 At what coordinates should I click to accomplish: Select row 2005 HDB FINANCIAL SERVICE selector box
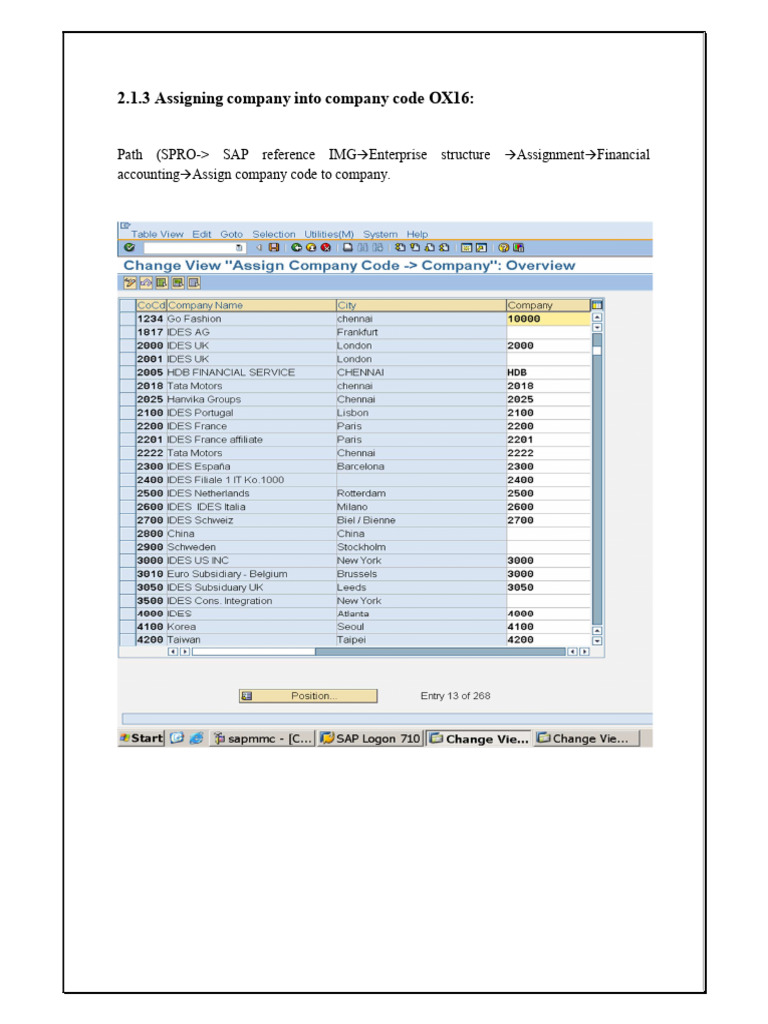[127, 372]
